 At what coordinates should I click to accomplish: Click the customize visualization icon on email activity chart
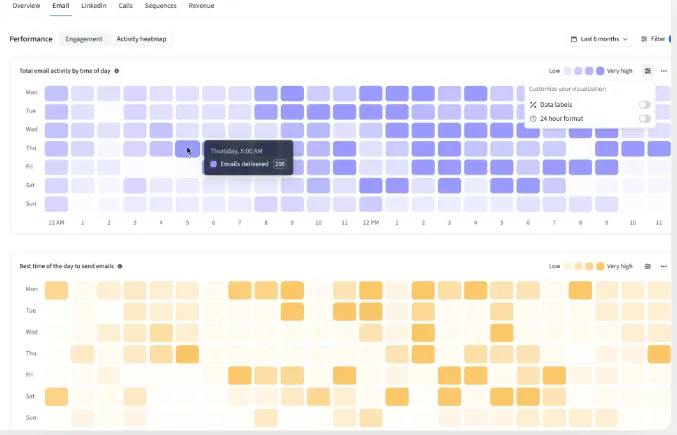click(648, 71)
